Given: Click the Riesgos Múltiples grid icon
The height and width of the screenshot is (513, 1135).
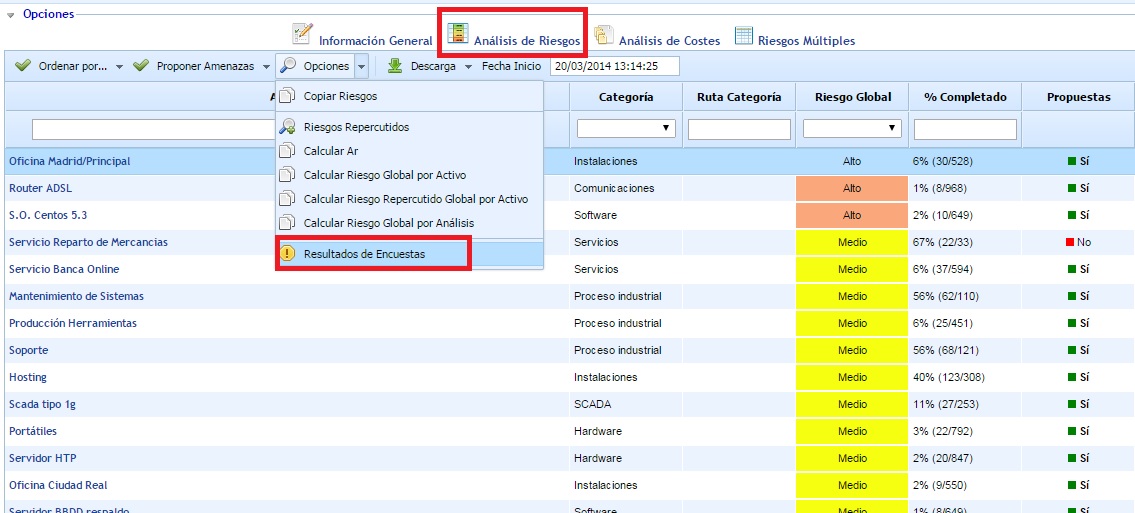Looking at the screenshot, I should tap(743, 37).
